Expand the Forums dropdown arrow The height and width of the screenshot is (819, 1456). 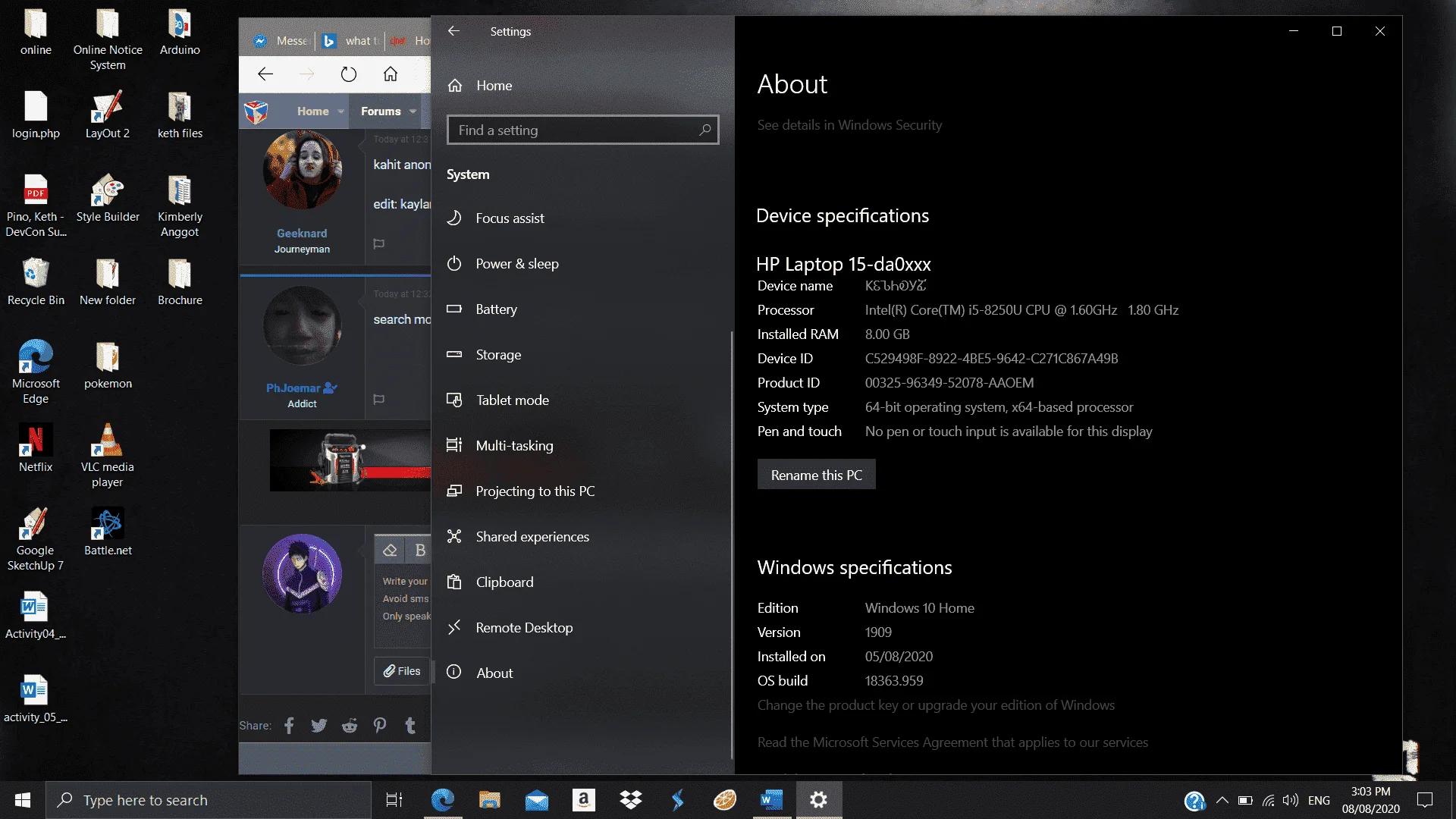(x=413, y=111)
